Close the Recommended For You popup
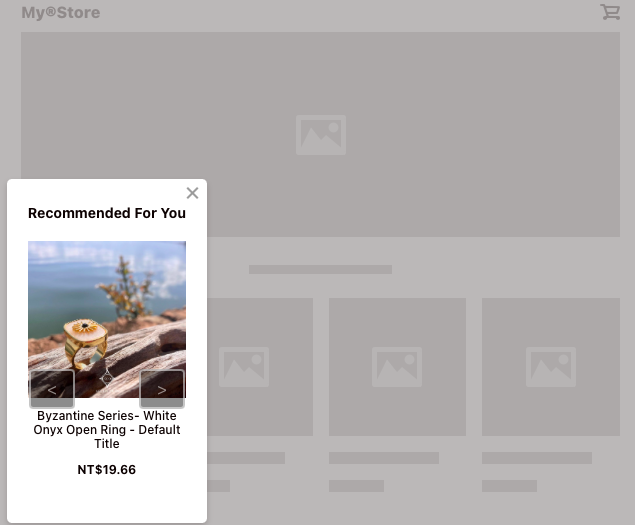Viewport: 635px width, 525px height. [x=192, y=193]
